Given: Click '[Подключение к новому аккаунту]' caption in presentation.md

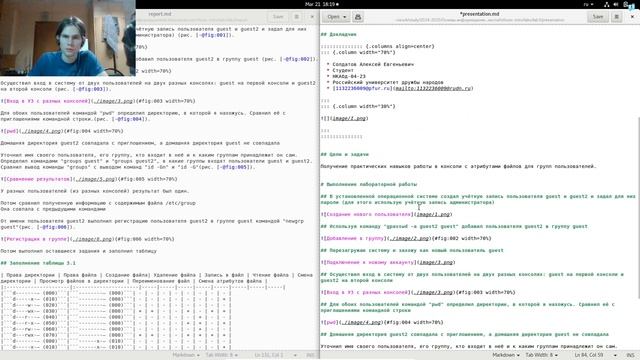Looking at the screenshot, I should click(370, 262).
